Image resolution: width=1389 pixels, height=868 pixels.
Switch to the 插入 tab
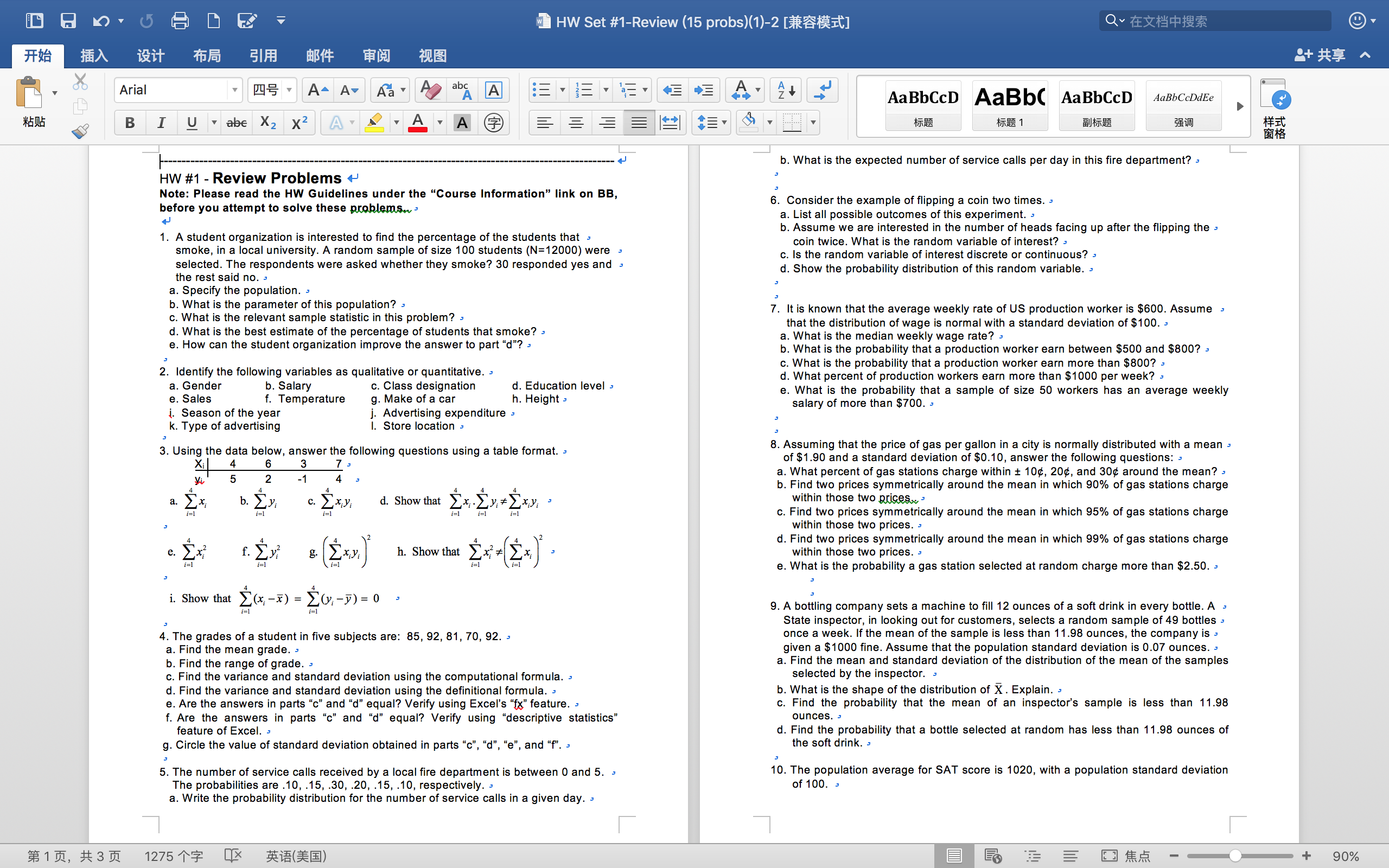click(94, 56)
